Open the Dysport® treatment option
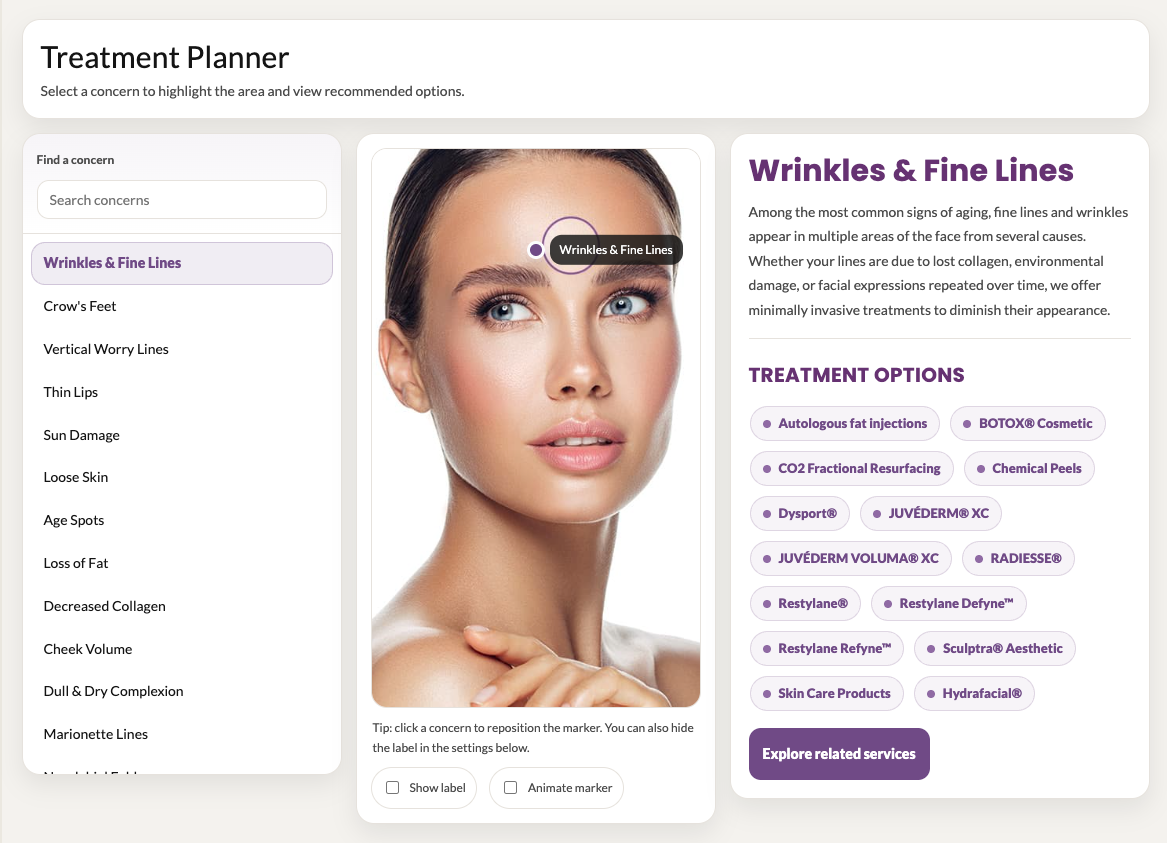The height and width of the screenshot is (843, 1167). point(800,513)
